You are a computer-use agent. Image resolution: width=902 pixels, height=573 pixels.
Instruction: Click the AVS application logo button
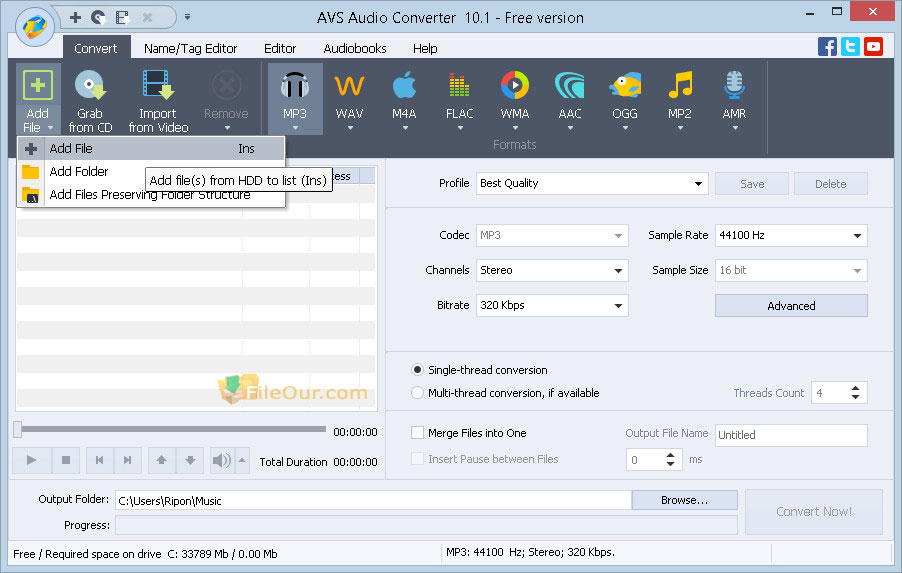[x=35, y=26]
